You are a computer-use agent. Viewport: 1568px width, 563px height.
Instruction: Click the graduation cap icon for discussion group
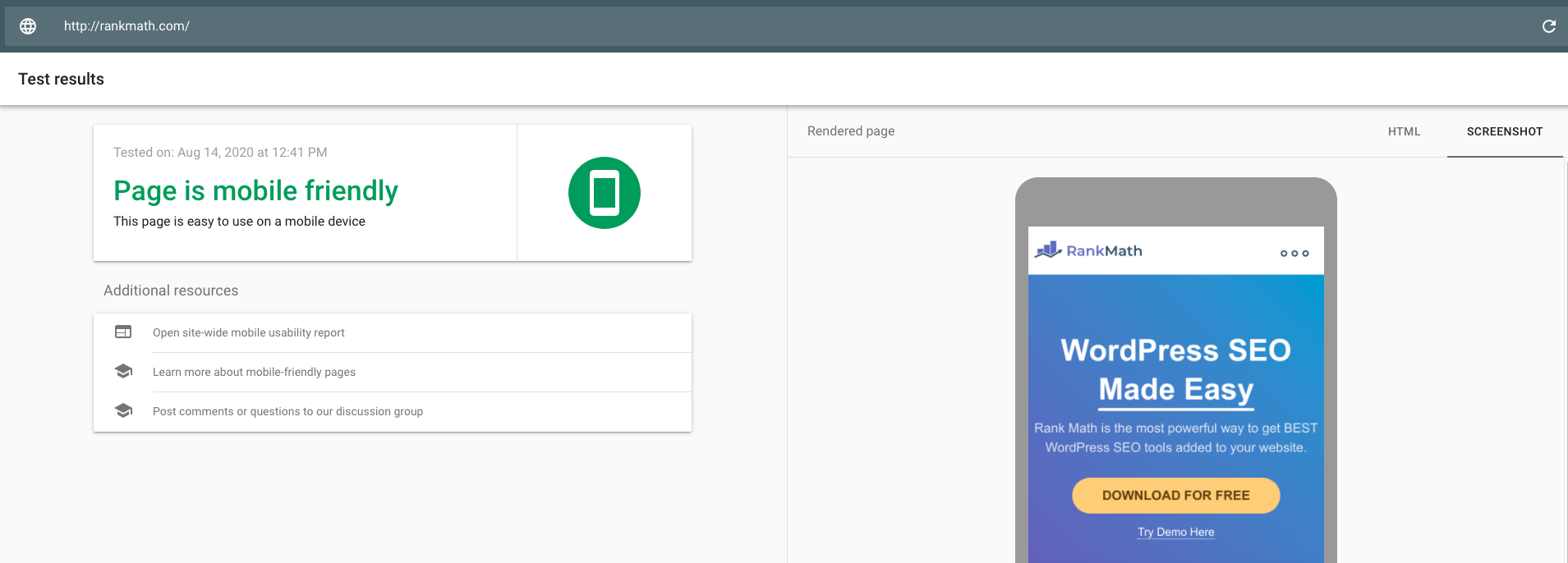coord(123,411)
